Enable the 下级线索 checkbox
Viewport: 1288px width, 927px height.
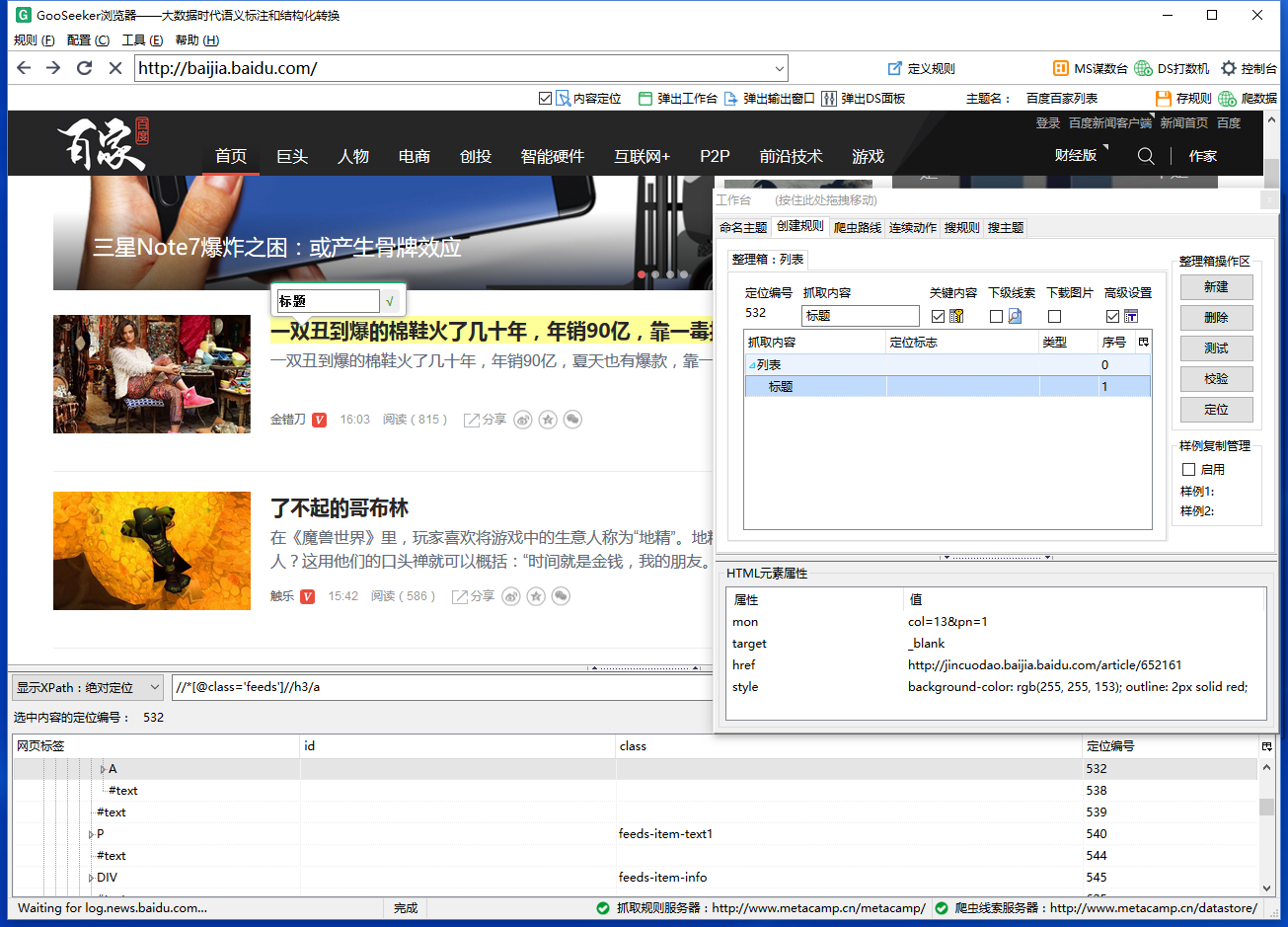[x=997, y=316]
